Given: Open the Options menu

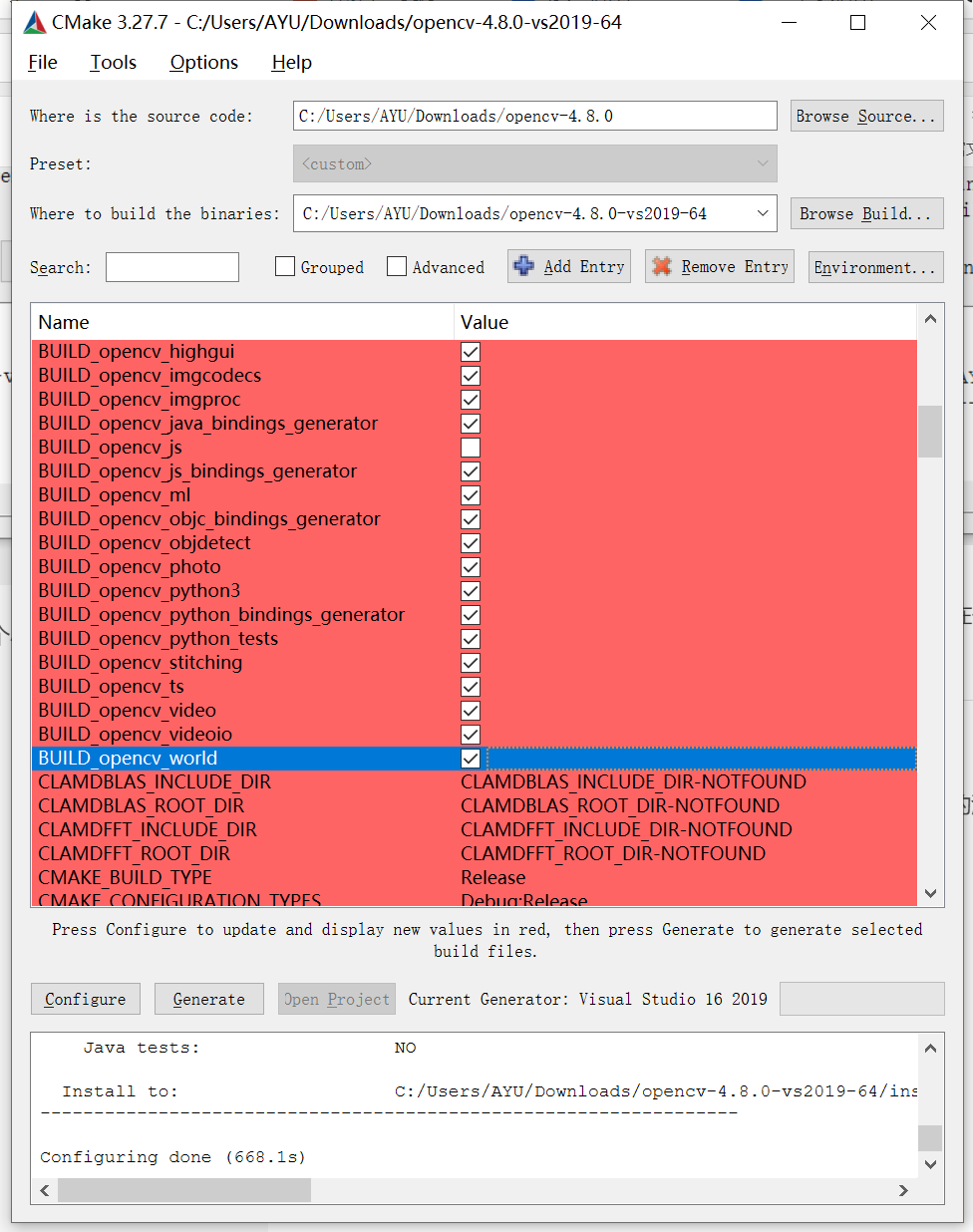Looking at the screenshot, I should pyautogui.click(x=204, y=62).
